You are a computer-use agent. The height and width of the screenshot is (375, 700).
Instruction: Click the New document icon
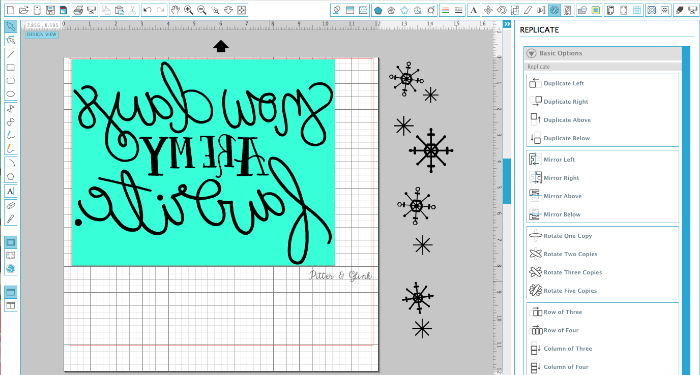tap(11, 9)
